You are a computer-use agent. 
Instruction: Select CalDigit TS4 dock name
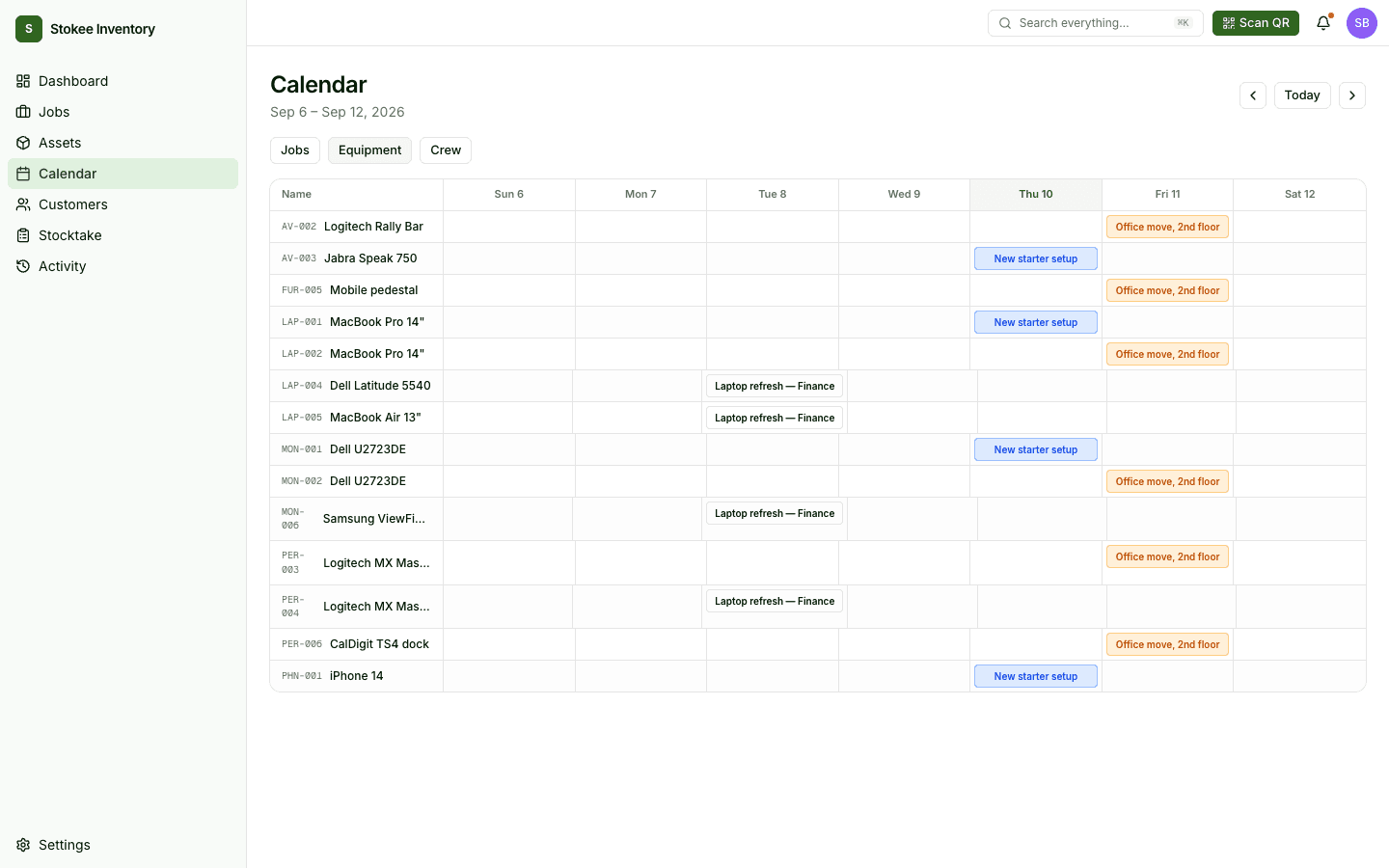(x=379, y=644)
